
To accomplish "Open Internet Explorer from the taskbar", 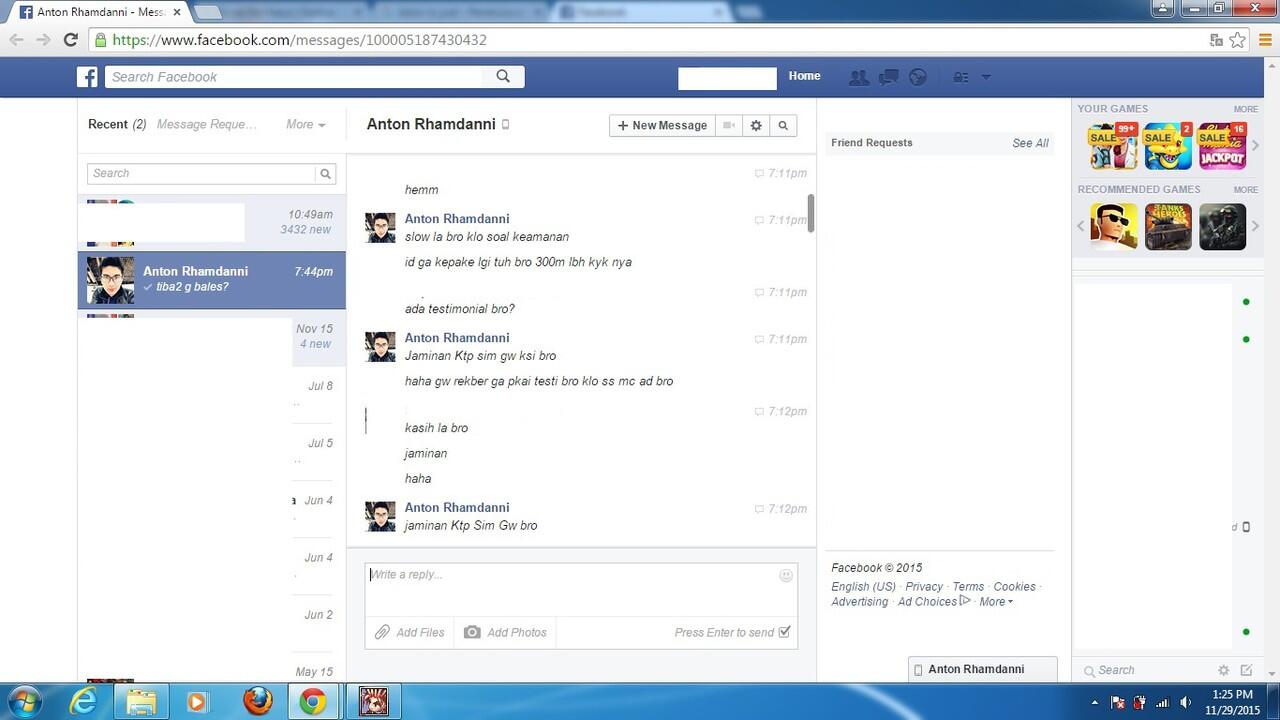I will 84,701.
